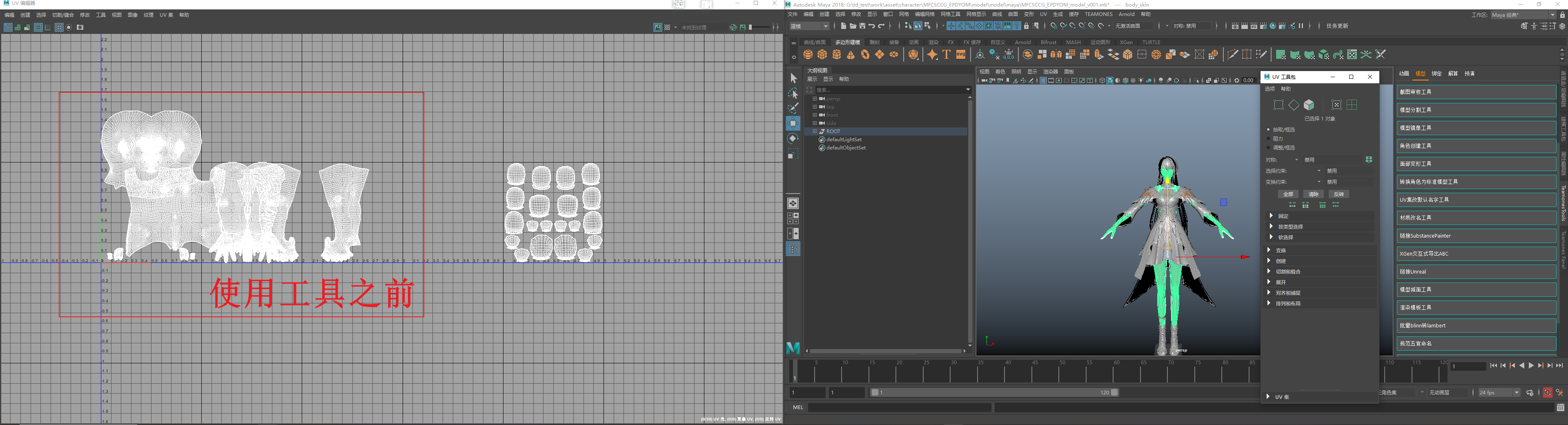Select the 阻力 radio option
1568x425 pixels.
tap(1269, 139)
